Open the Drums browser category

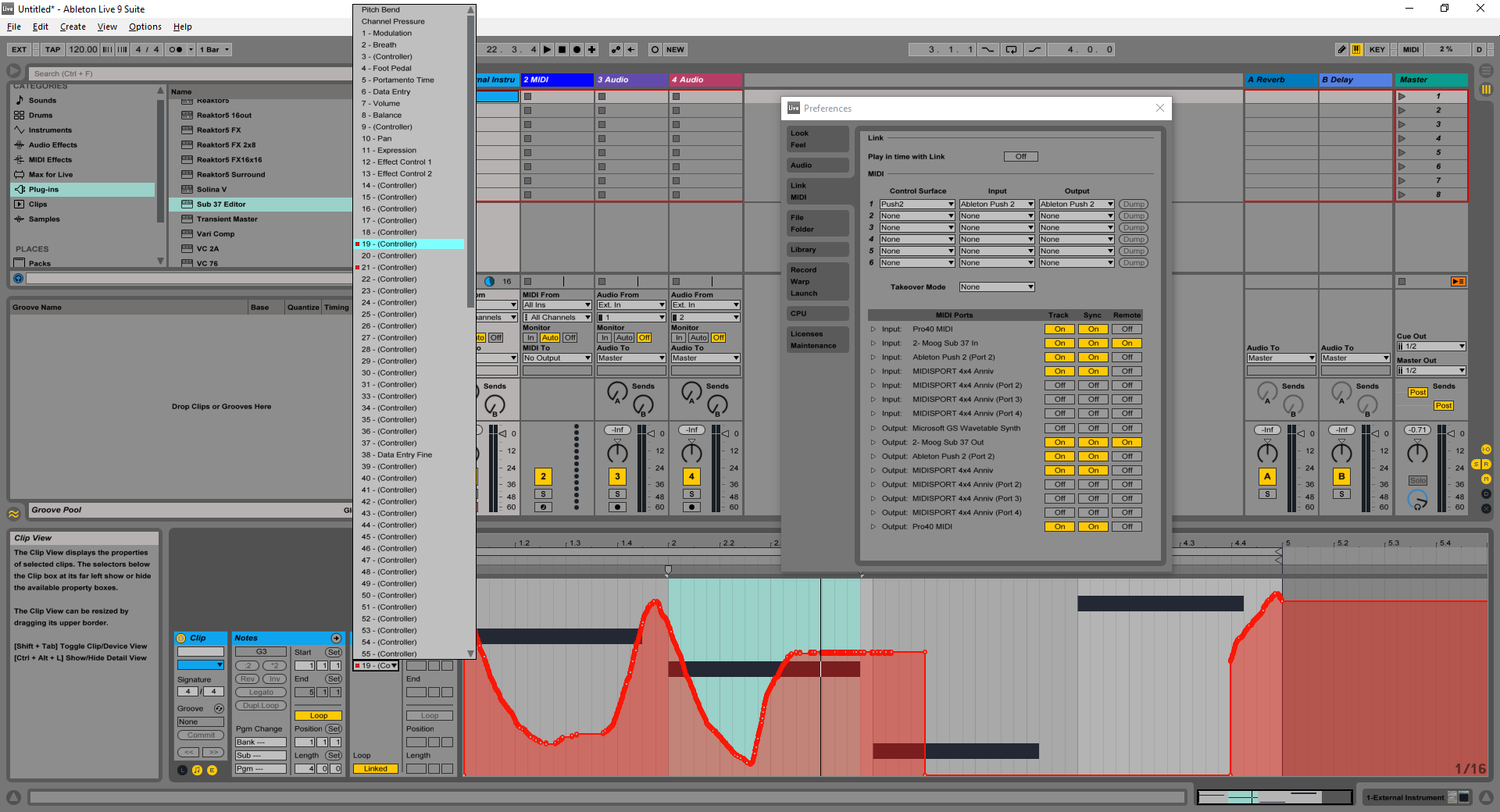(41, 116)
